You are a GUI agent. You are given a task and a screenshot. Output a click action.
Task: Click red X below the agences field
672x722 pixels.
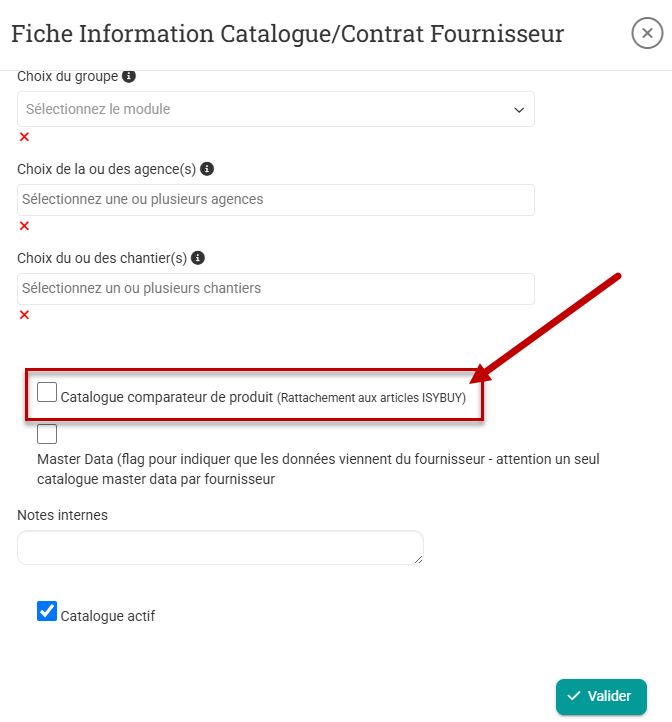[24, 226]
